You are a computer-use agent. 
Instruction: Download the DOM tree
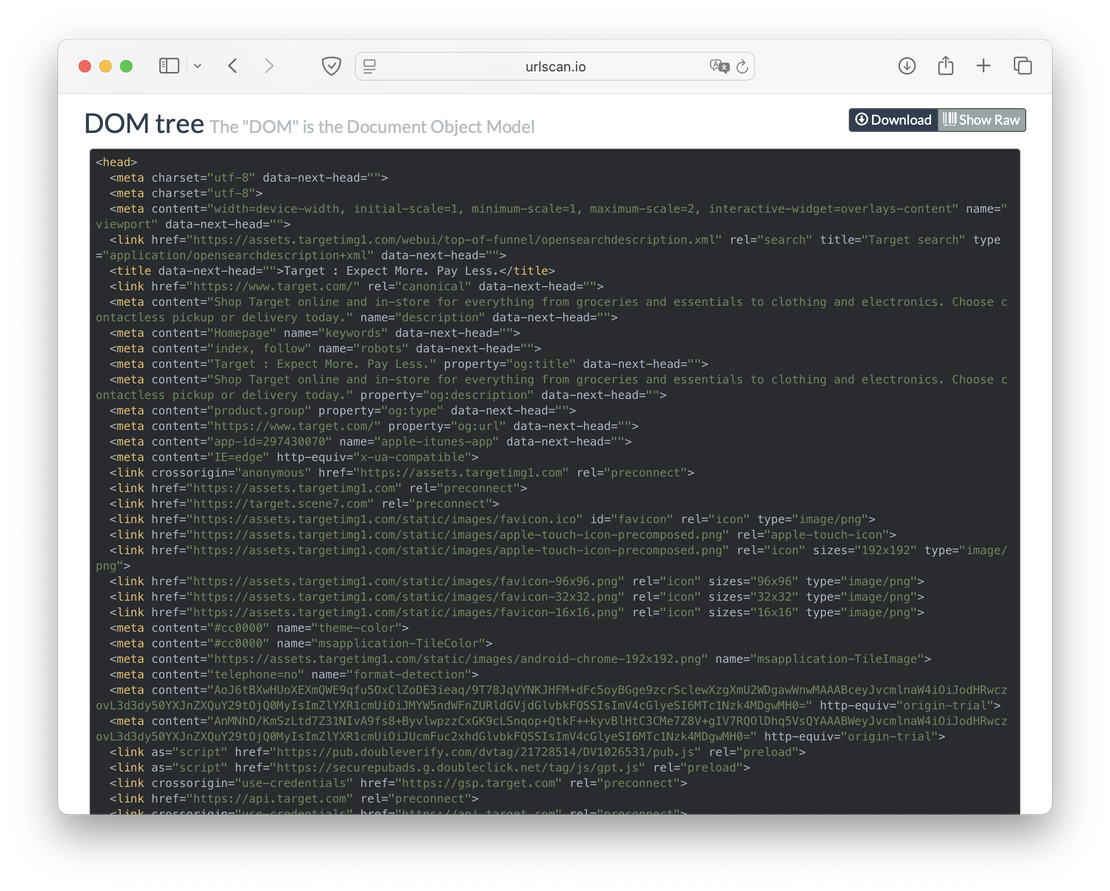coord(893,120)
